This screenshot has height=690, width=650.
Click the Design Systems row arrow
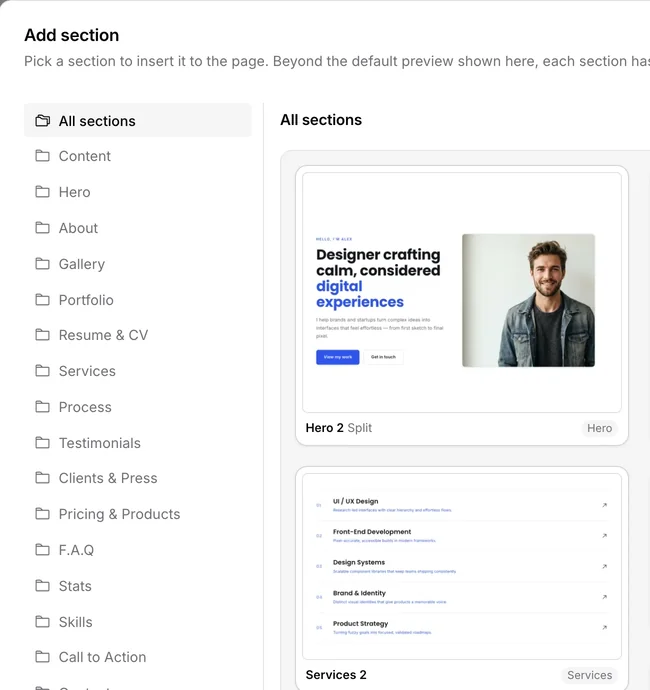604,566
